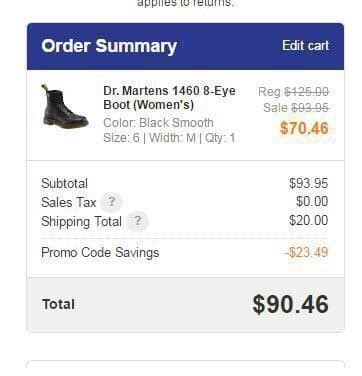Viewport: 362px width, 376px height.
Task: Click the Shipping Total help question icon
Action: click(137, 221)
